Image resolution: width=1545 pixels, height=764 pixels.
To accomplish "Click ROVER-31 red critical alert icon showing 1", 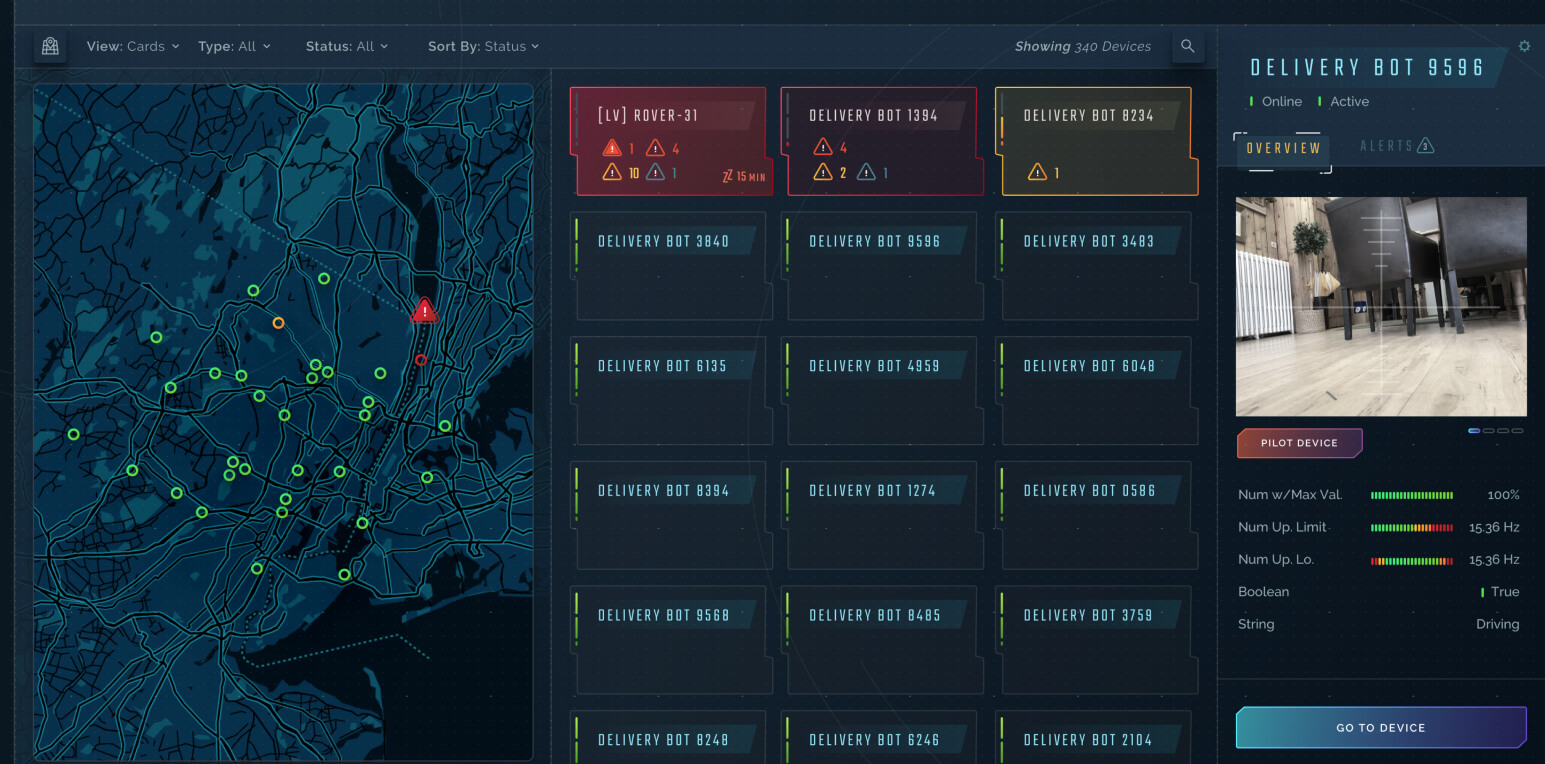I will (612, 148).
